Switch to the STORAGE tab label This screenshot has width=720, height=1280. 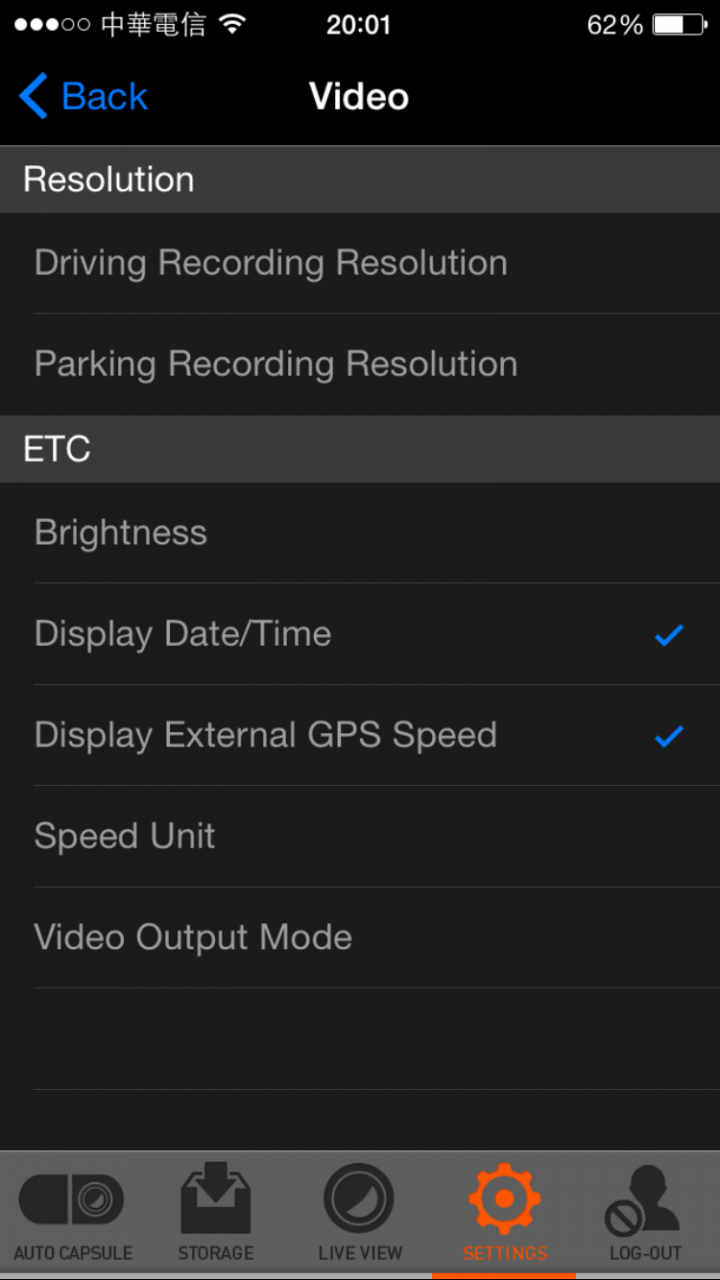click(x=216, y=1253)
